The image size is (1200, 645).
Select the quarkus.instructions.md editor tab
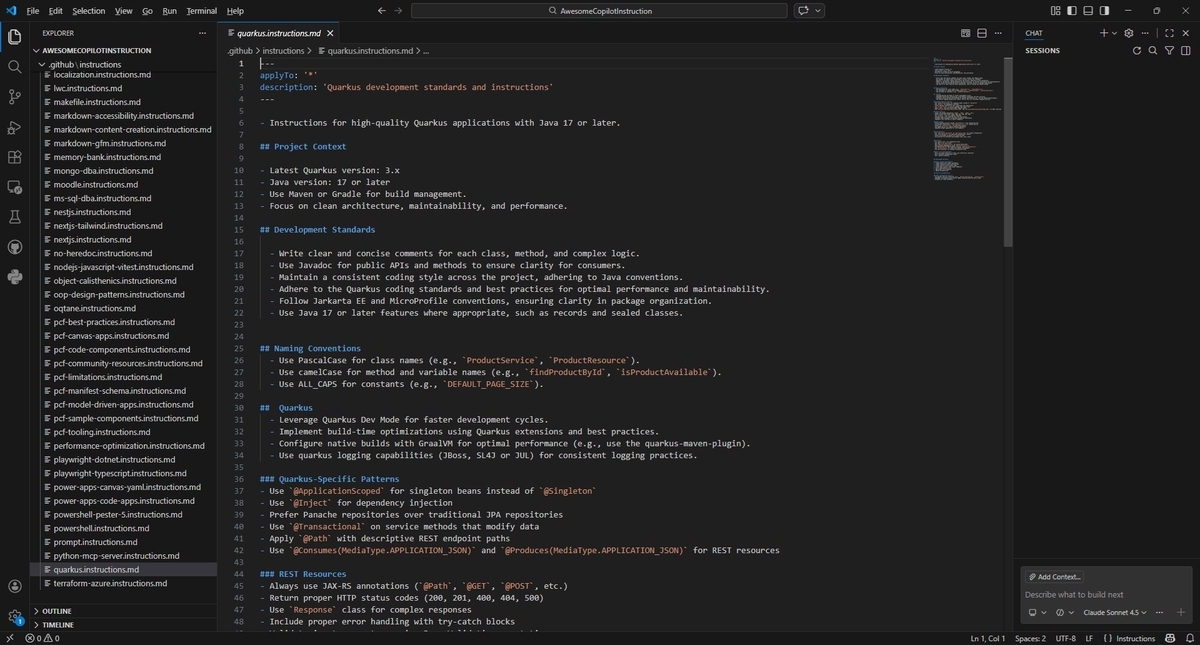(280, 33)
